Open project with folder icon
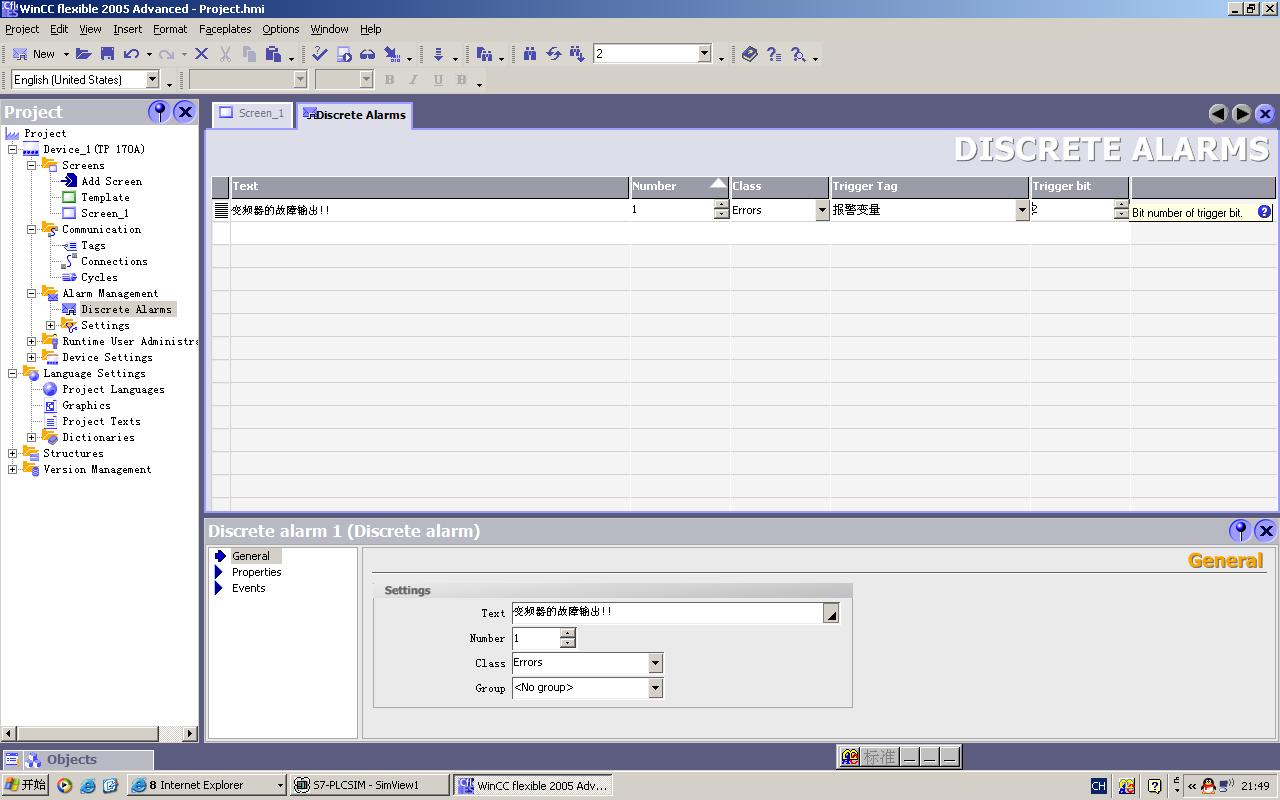The height and width of the screenshot is (800, 1280). 84,54
